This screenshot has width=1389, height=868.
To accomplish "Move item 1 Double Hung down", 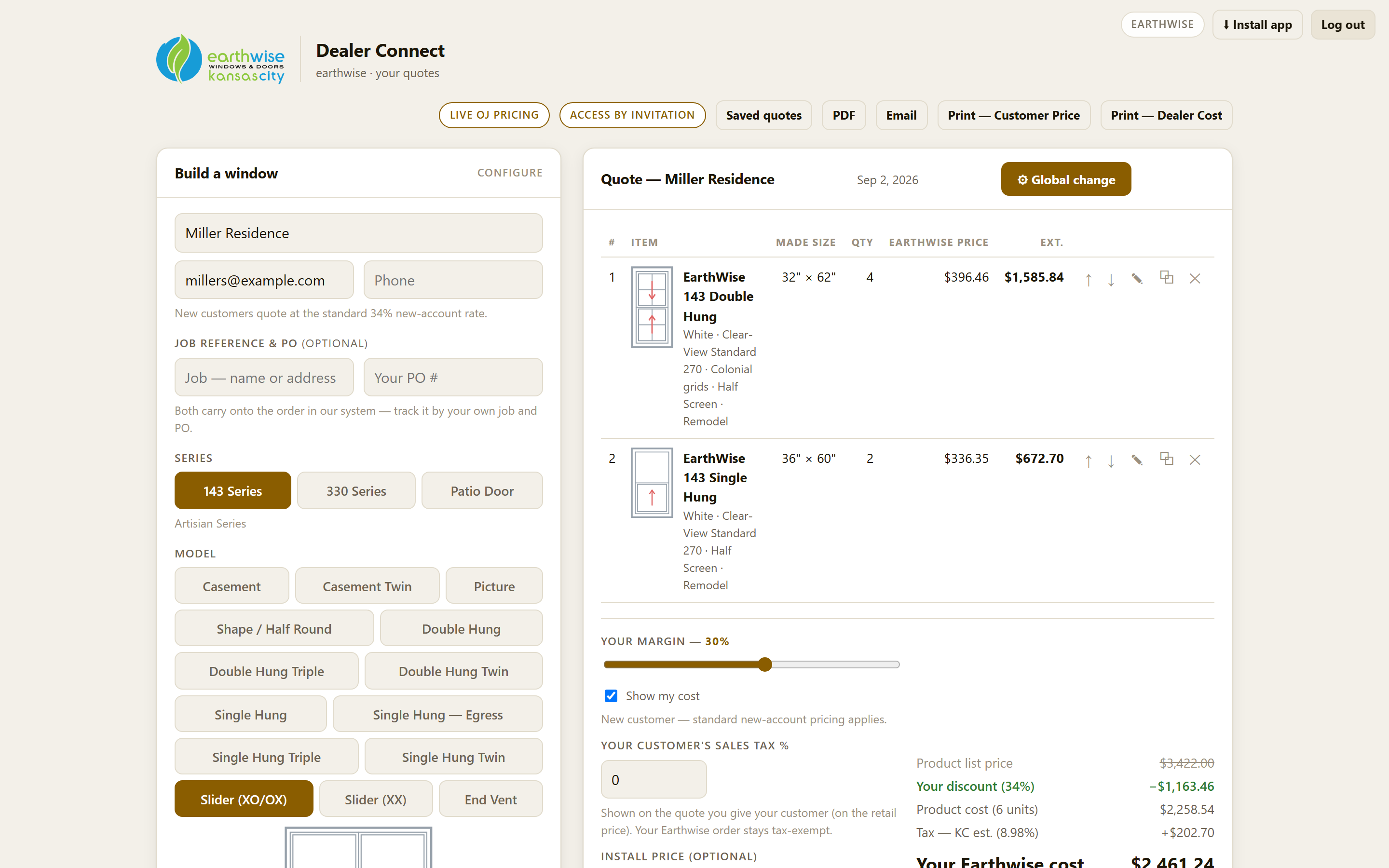I will pos(1111,280).
